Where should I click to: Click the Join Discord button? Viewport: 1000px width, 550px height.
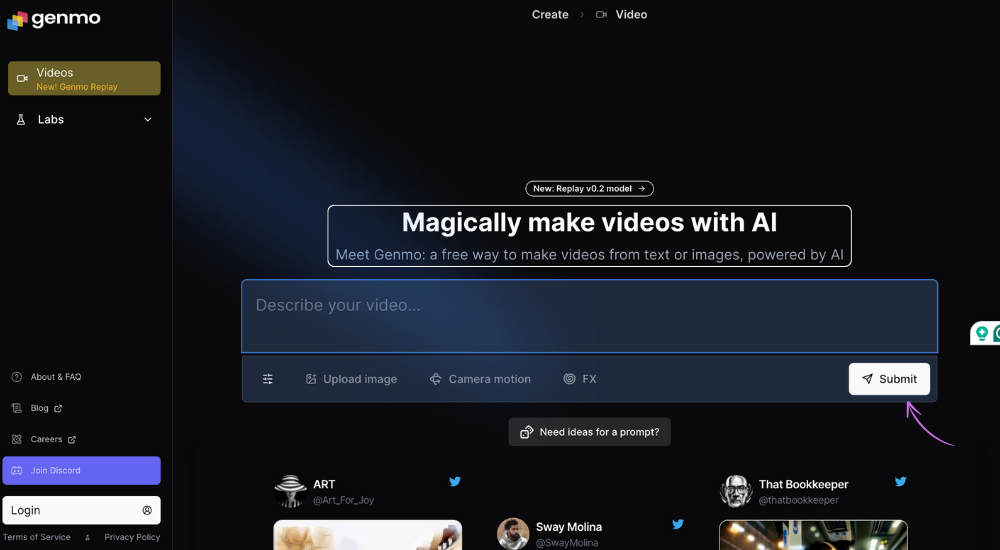[82, 470]
